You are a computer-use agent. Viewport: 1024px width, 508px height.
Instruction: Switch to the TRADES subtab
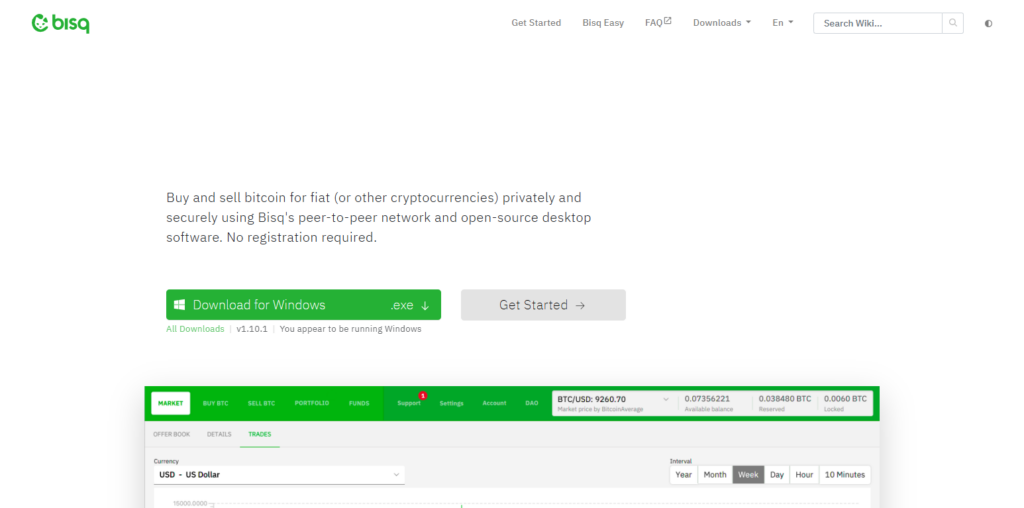[259, 434]
